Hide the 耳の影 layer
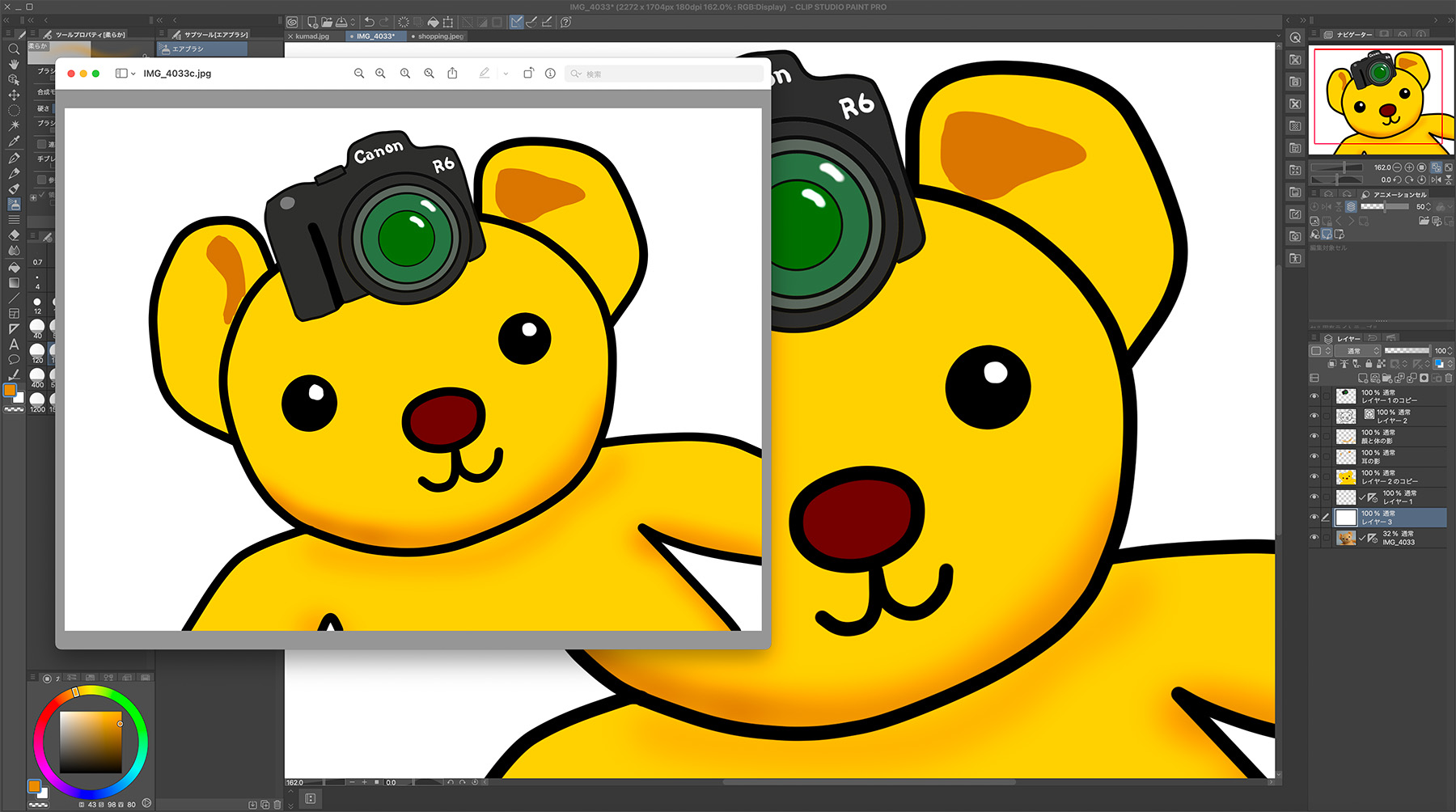This screenshot has height=812, width=1456. [1314, 457]
